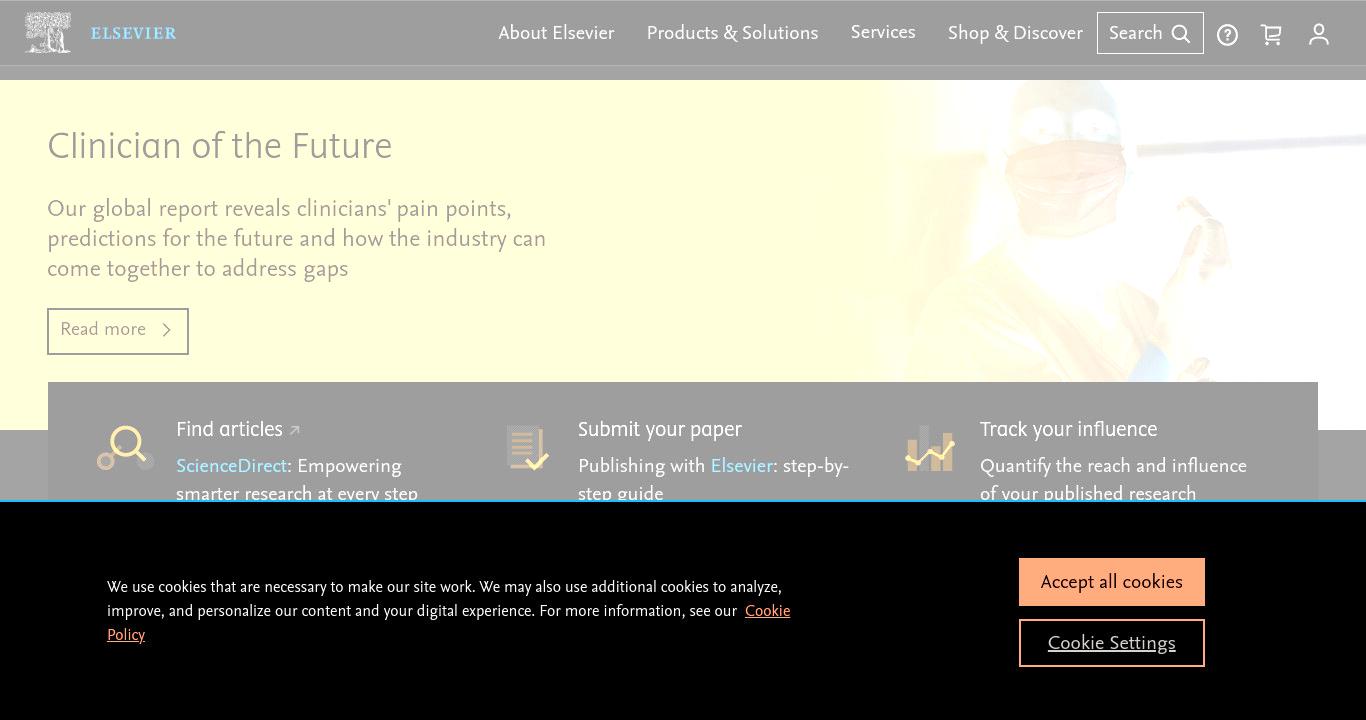Open Cookie Settings
Image resolution: width=1366 pixels, height=720 pixels.
[x=1112, y=643]
